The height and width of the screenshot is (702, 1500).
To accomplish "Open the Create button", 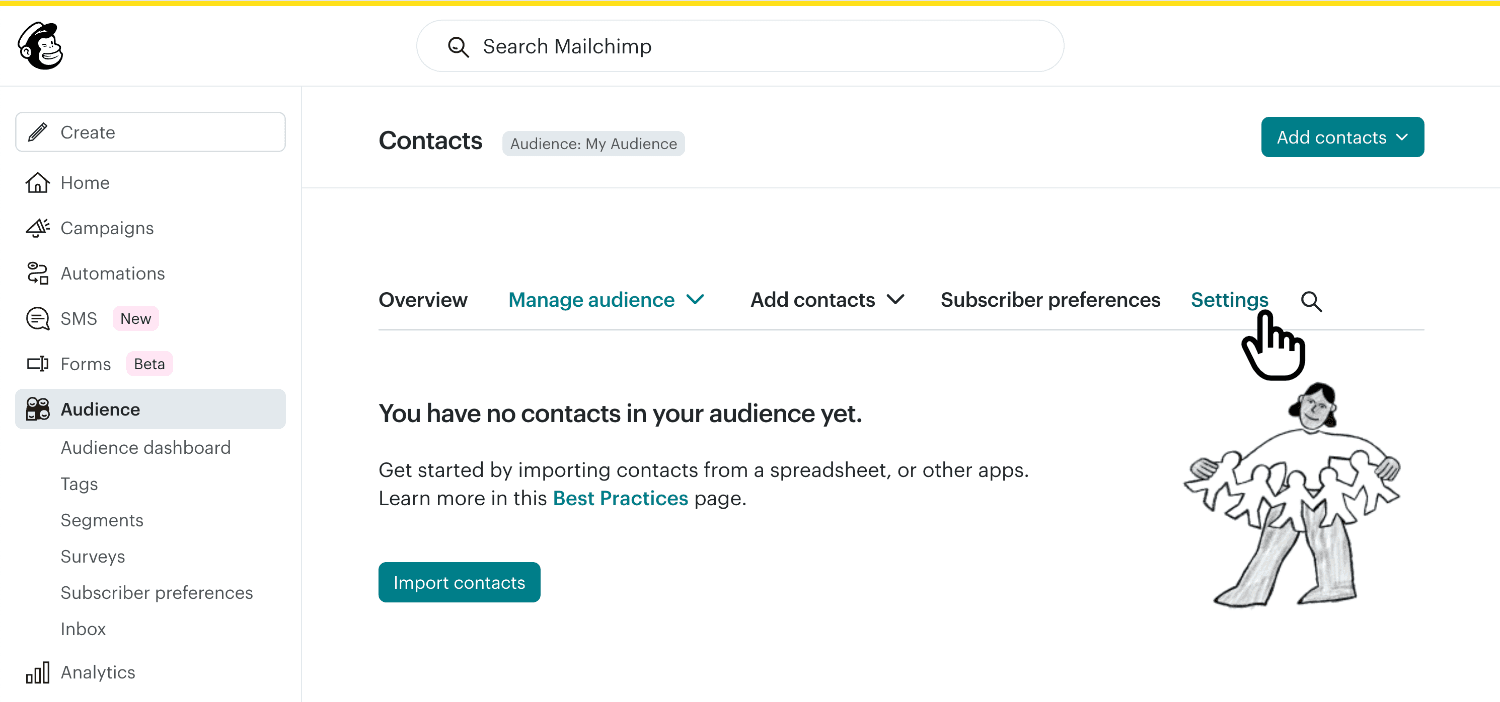I will pos(150,132).
